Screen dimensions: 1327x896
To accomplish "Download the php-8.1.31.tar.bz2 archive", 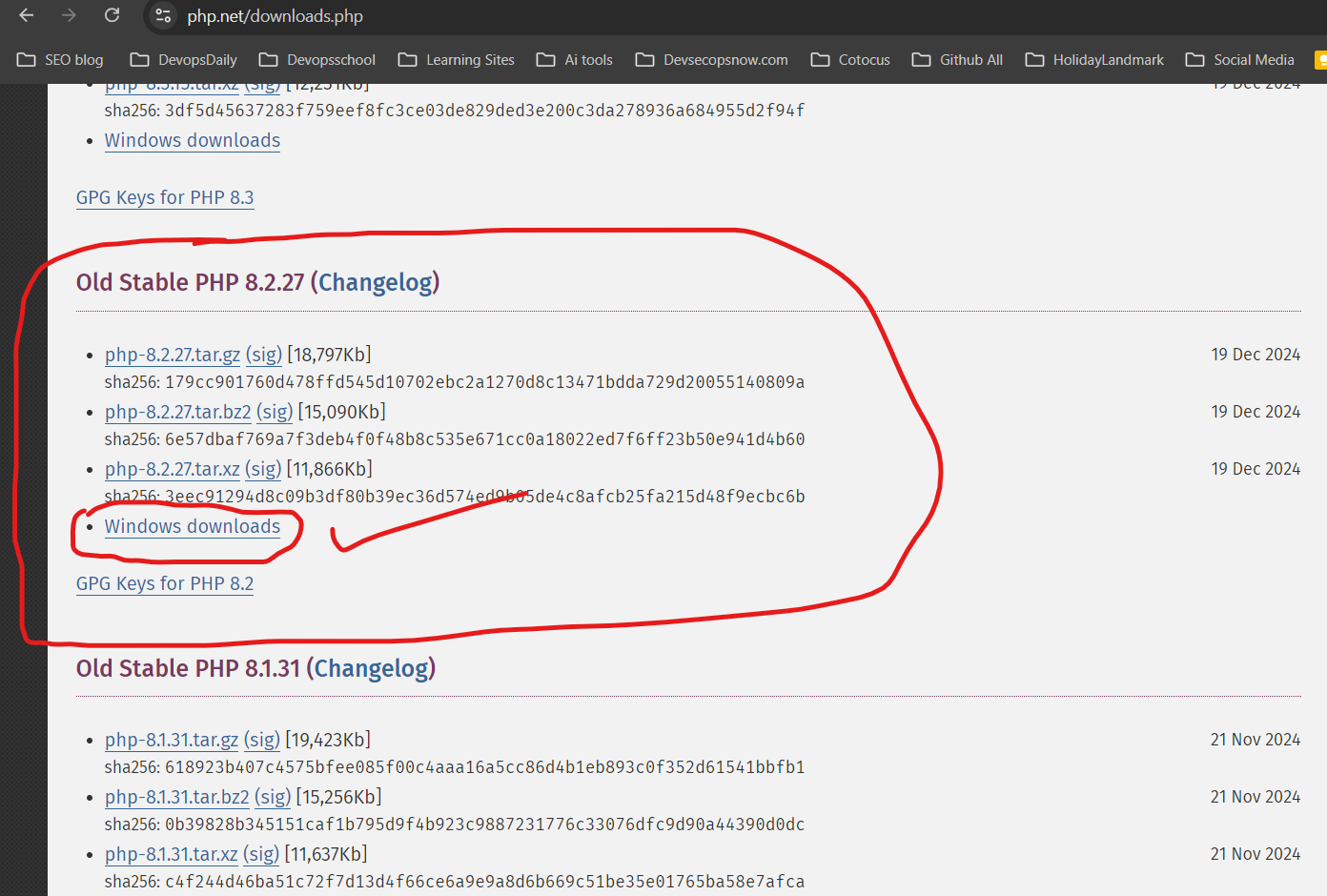I will point(176,796).
